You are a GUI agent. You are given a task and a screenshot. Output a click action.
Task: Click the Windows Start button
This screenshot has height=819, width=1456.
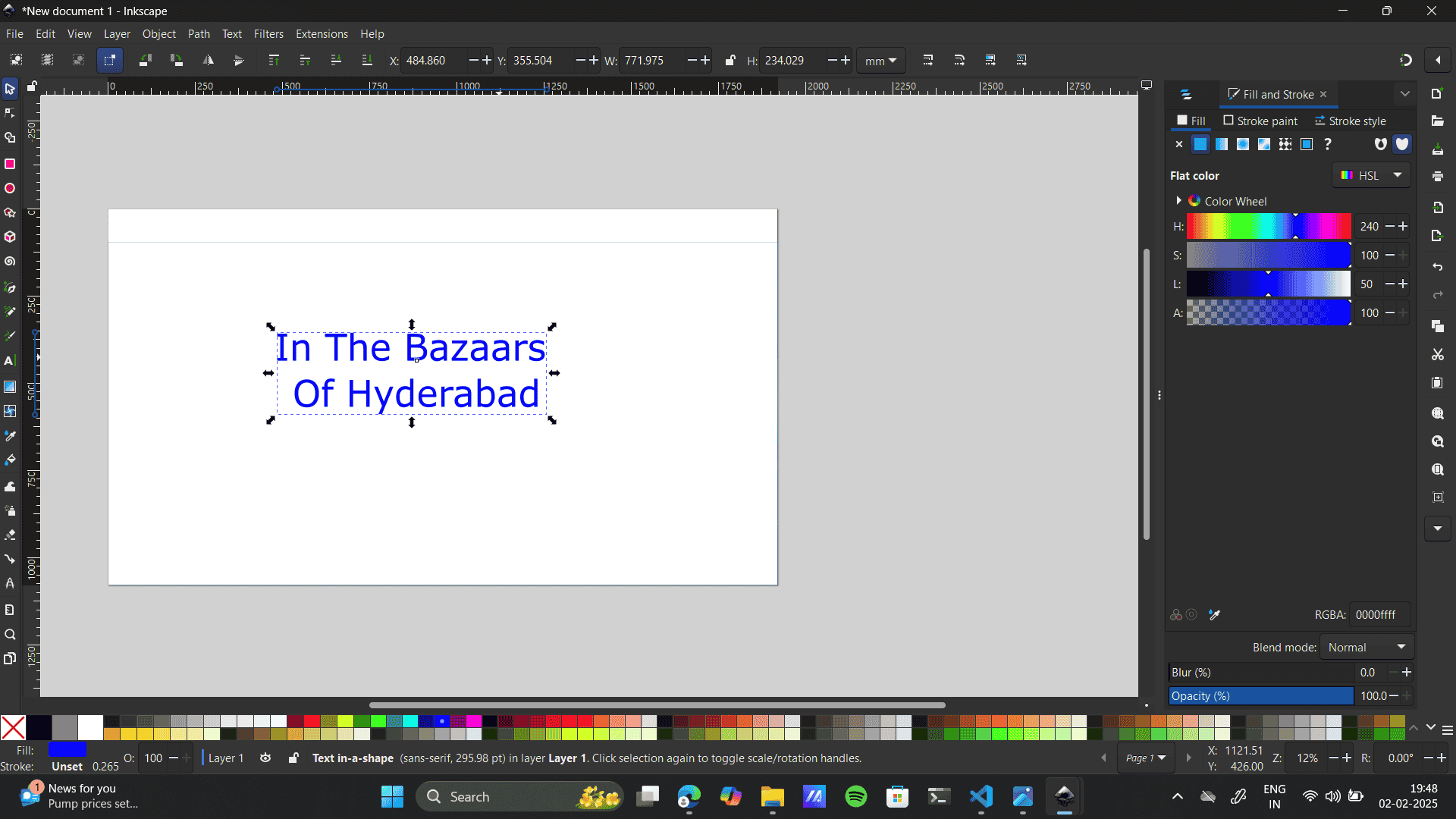(392, 796)
